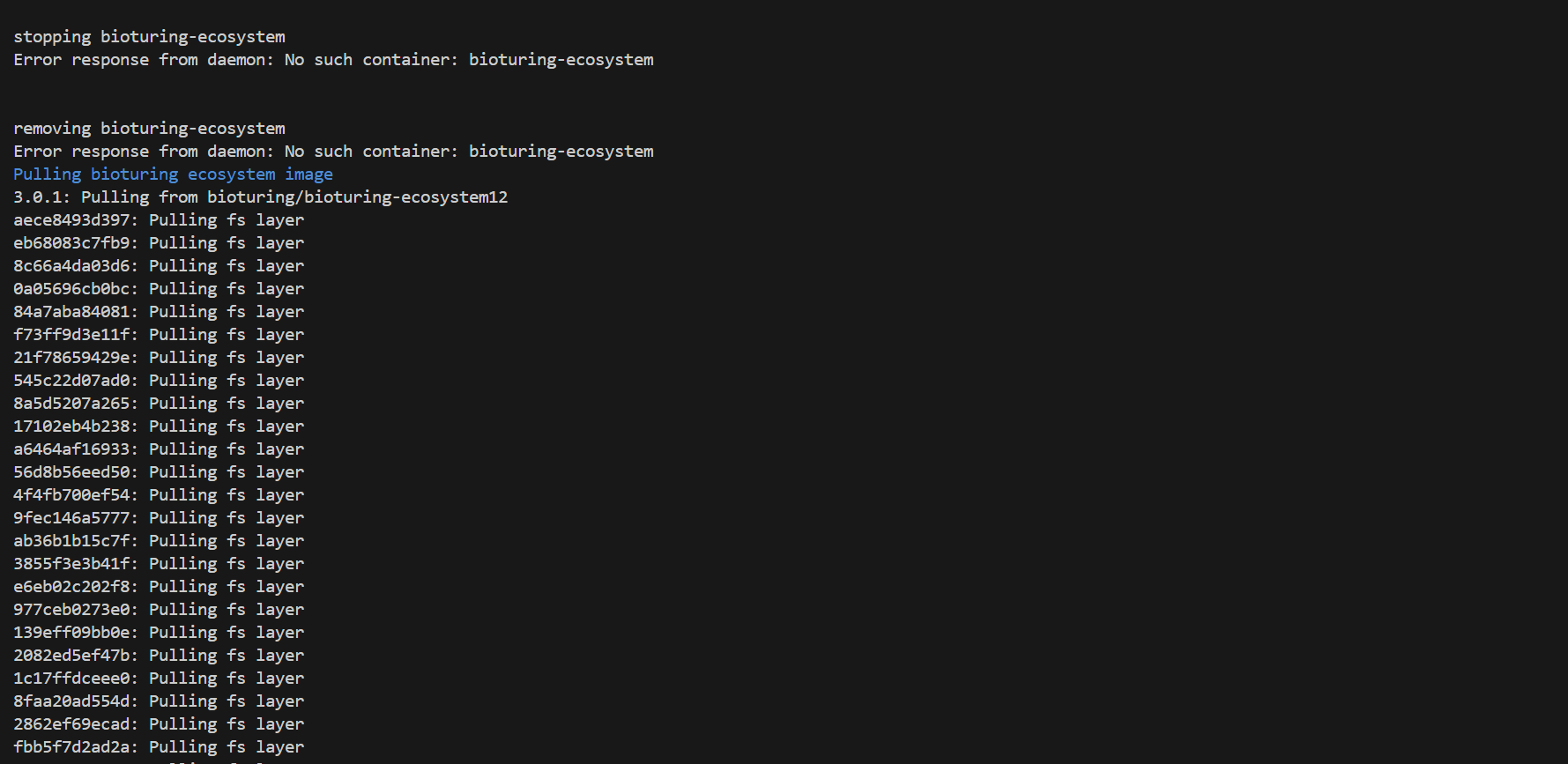Viewport: 1568px width, 764px height.
Task: Click layer line 2082ed5ef47b
Action: pos(159,656)
